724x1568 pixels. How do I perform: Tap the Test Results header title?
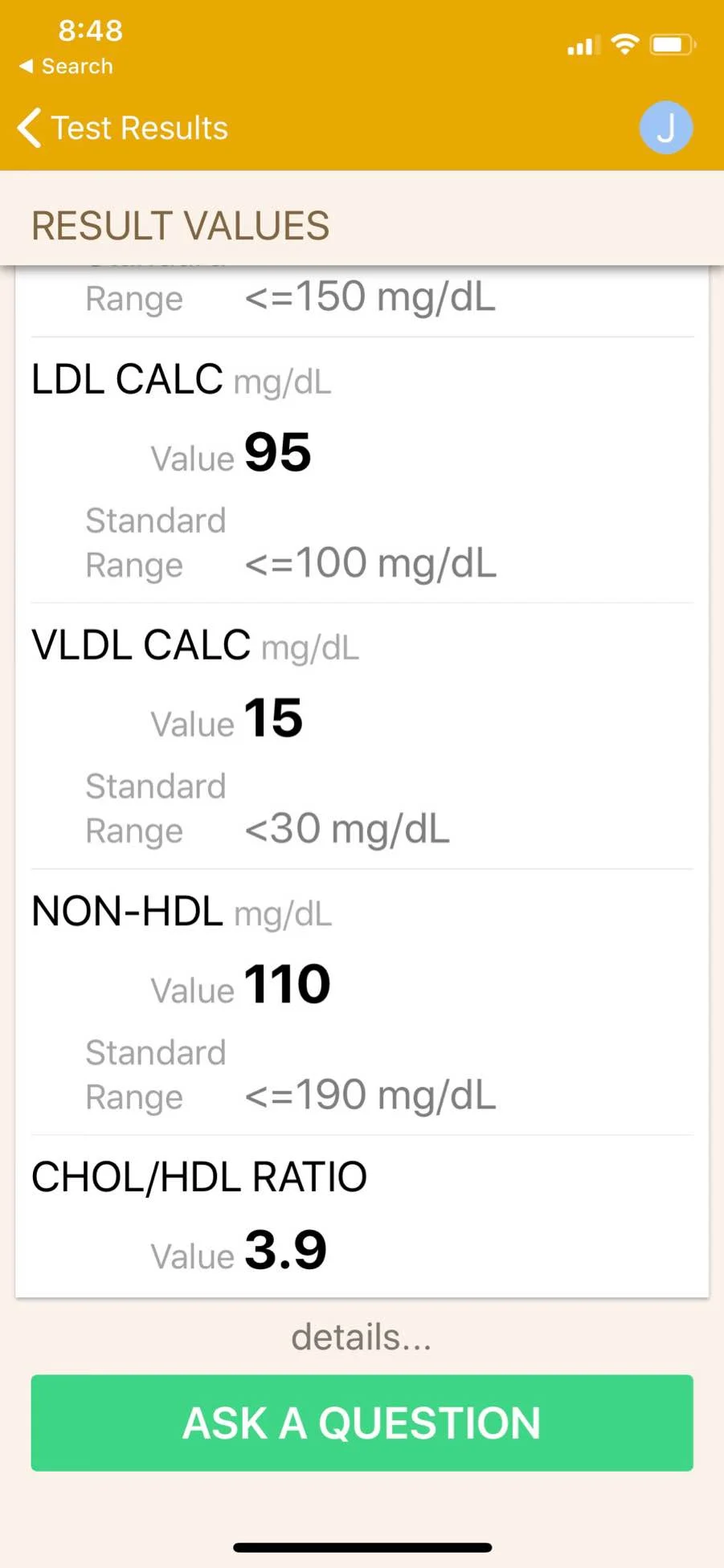pyautogui.click(x=140, y=129)
